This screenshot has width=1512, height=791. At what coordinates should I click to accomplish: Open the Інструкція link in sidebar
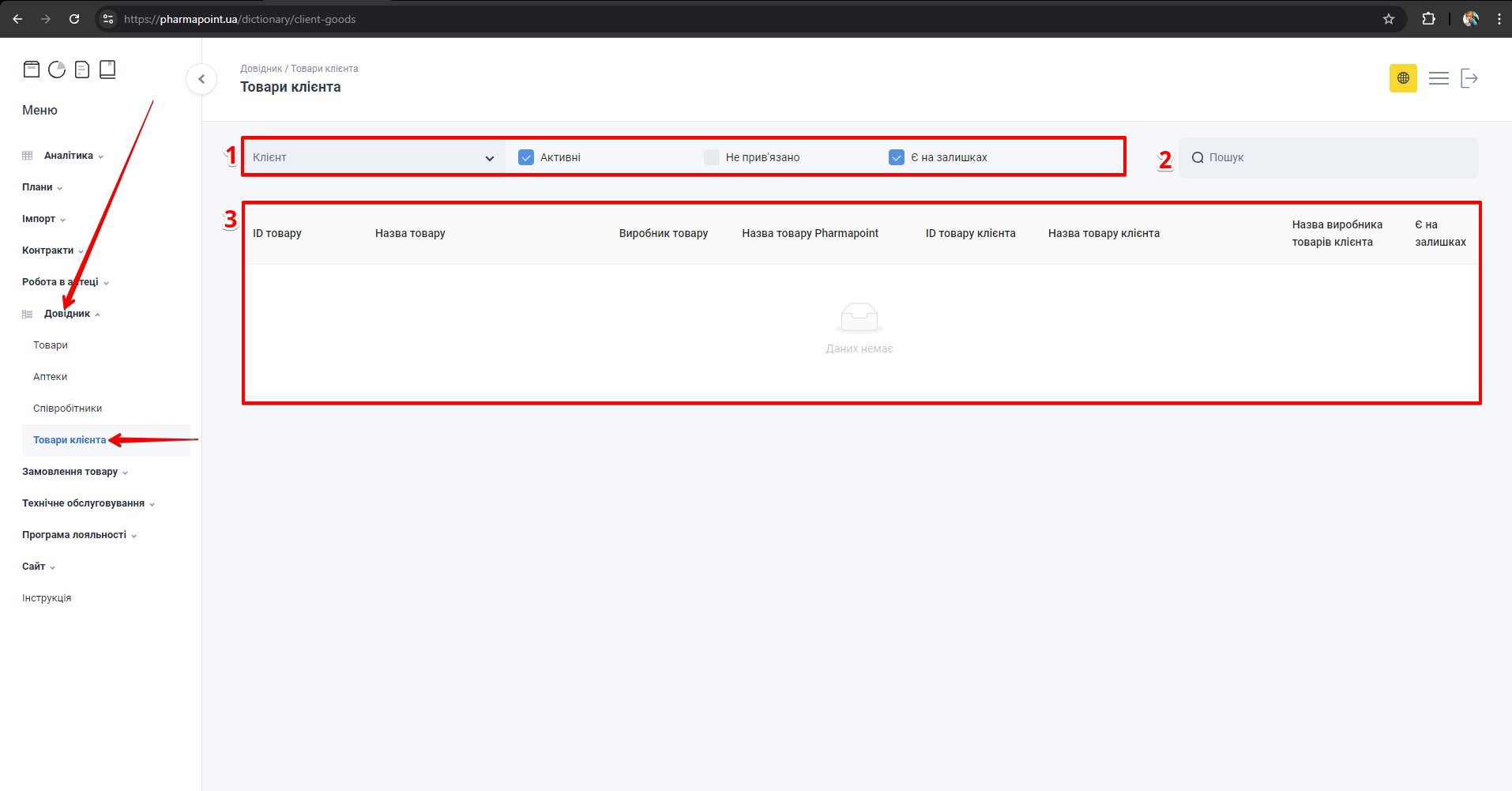pyautogui.click(x=47, y=598)
